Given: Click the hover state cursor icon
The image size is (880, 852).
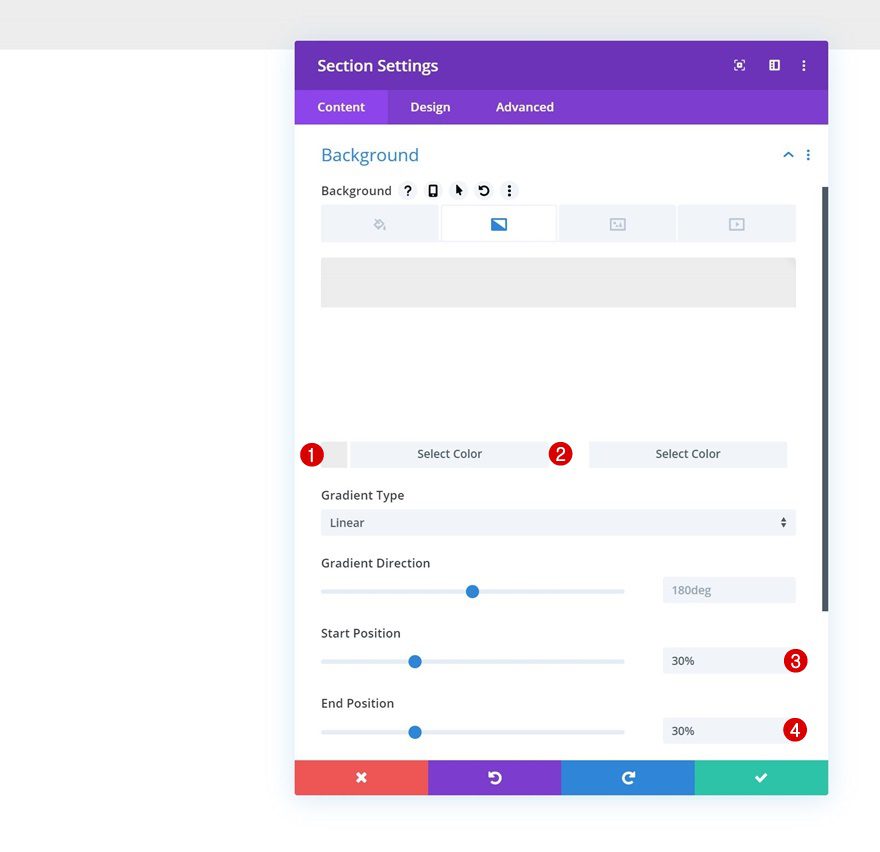Looking at the screenshot, I should pyautogui.click(x=458, y=190).
